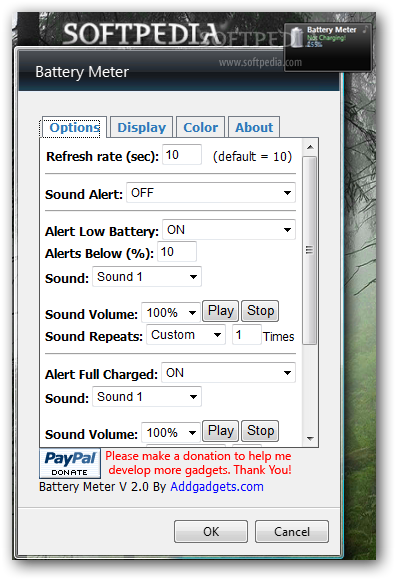Click the Battery Meter gadget title text
The height and width of the screenshot is (580, 396).
tap(332, 30)
